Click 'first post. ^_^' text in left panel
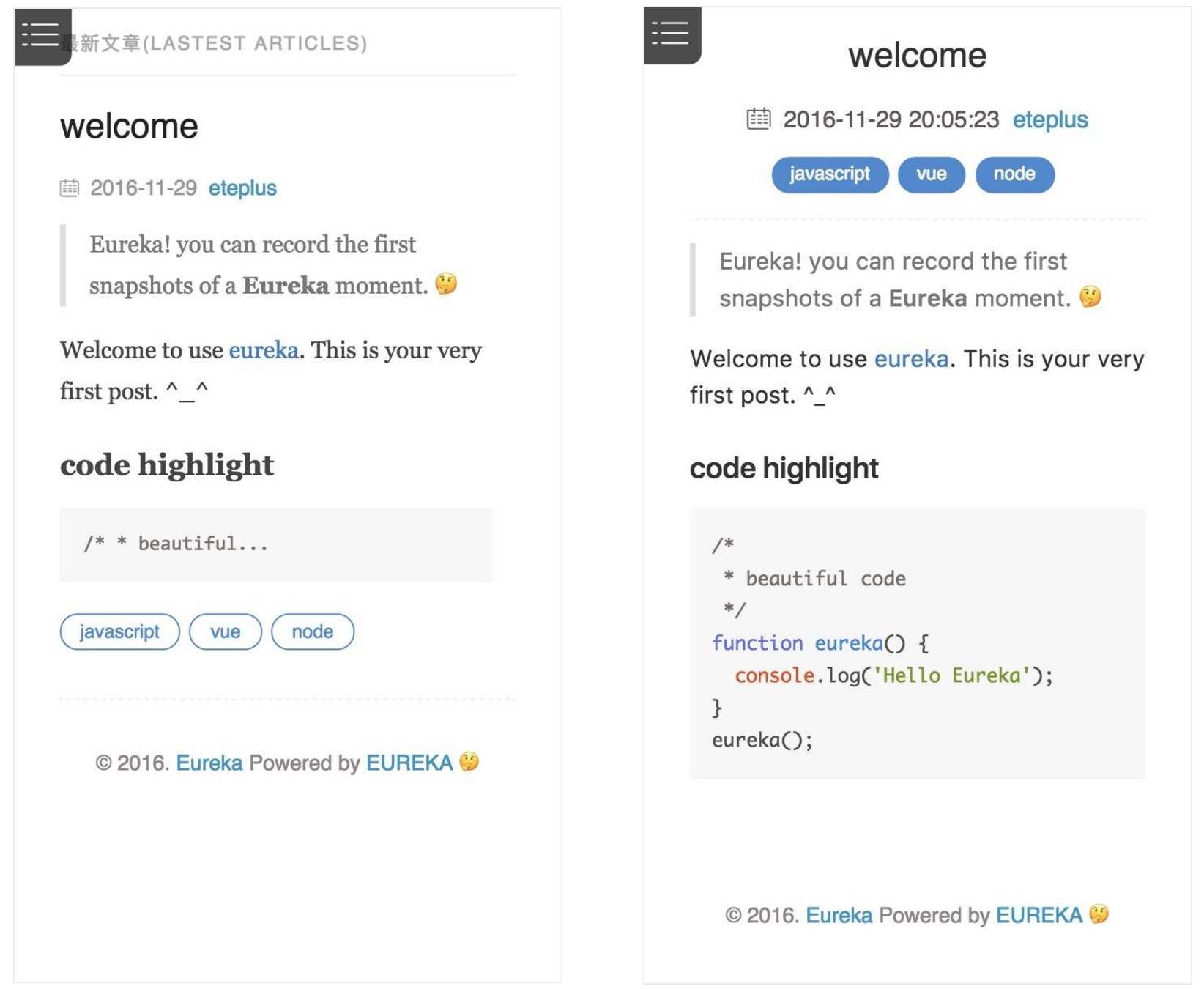This screenshot has height=989, width=1204. click(134, 391)
